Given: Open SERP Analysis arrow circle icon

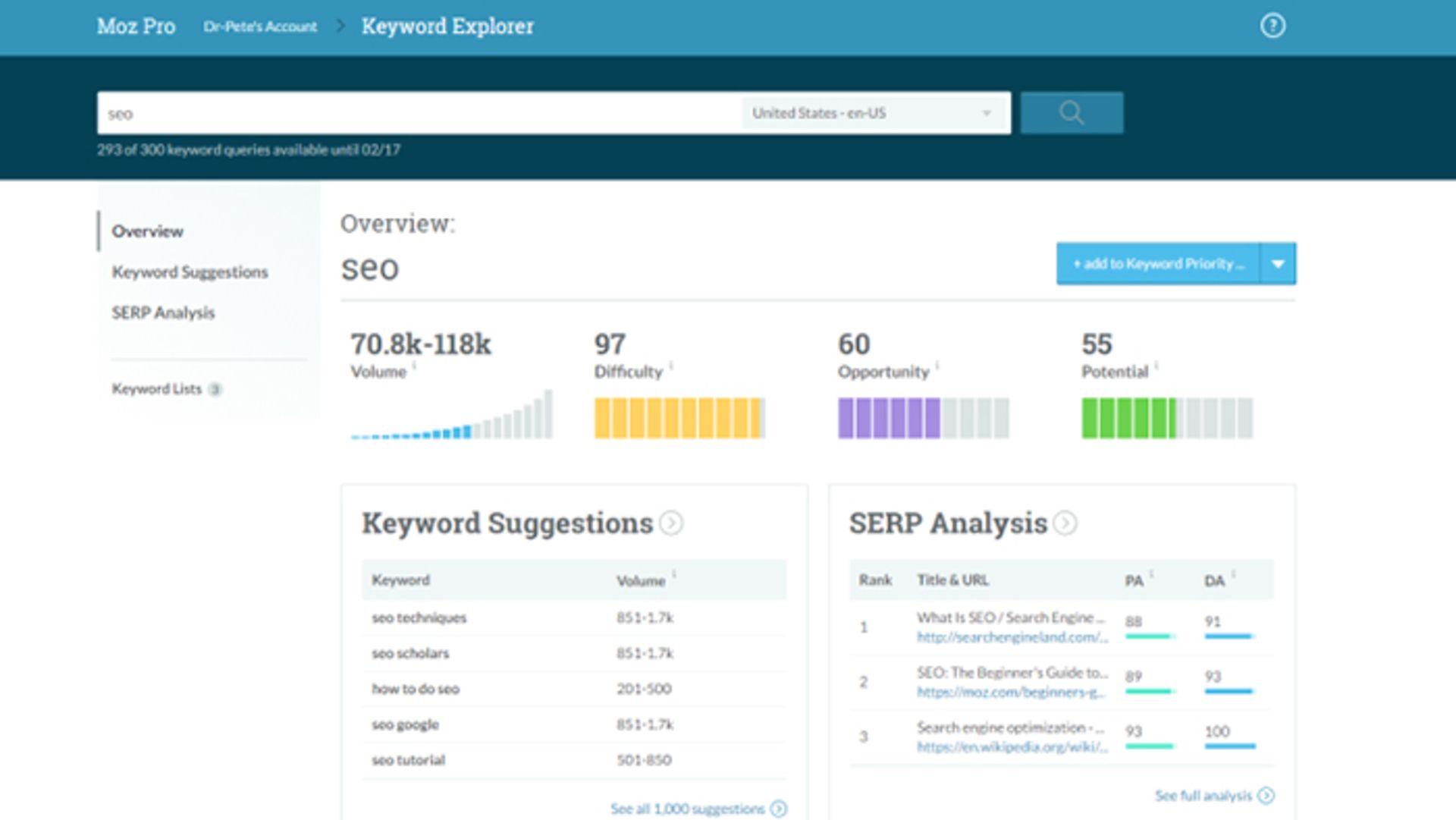Looking at the screenshot, I should tap(1065, 523).
